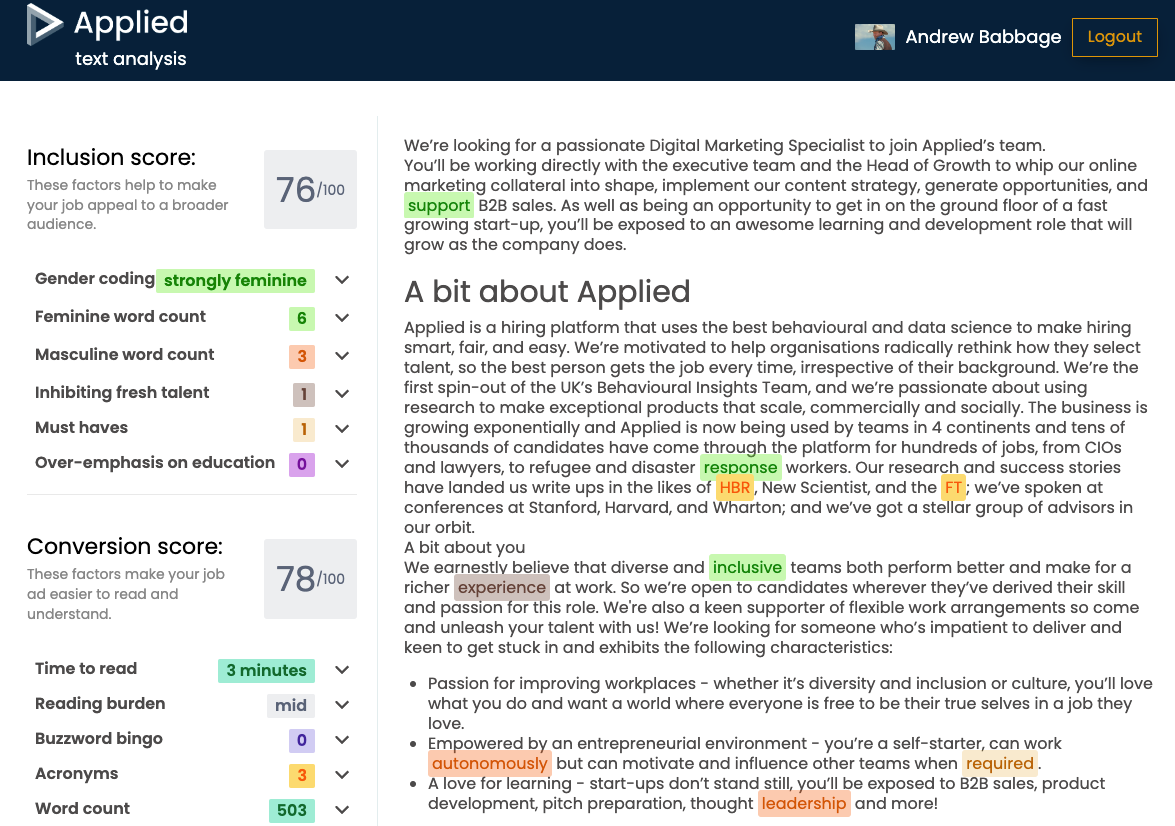The image size is (1175, 826).
Task: Expand the Inhibiting fresh talent section
Action: (x=341, y=393)
